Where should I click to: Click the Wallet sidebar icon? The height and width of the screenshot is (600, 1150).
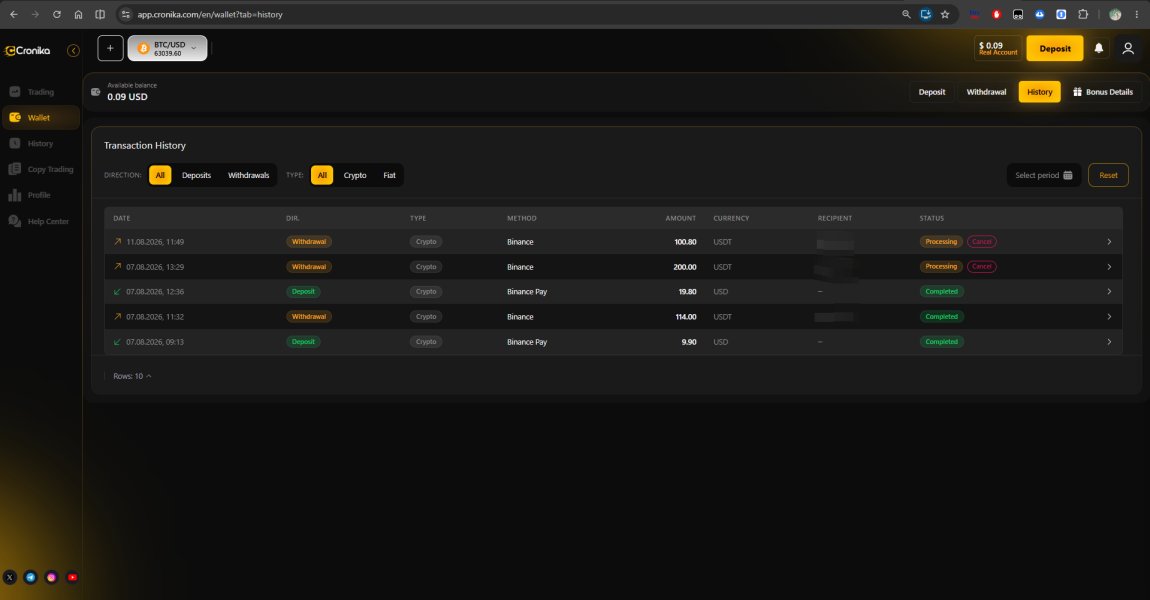[15, 117]
